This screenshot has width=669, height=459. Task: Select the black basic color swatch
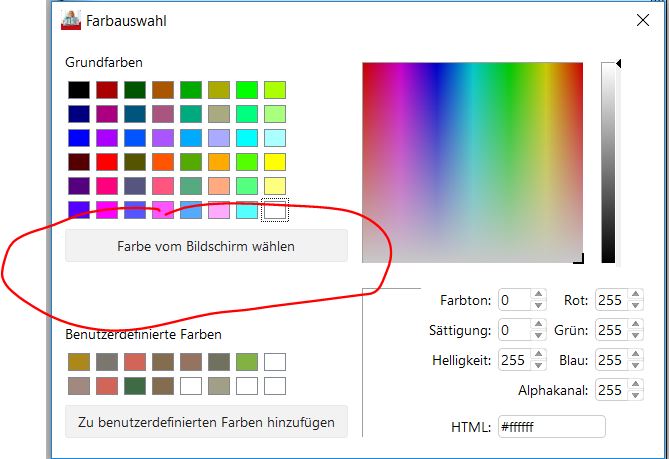pyautogui.click(x=79, y=90)
